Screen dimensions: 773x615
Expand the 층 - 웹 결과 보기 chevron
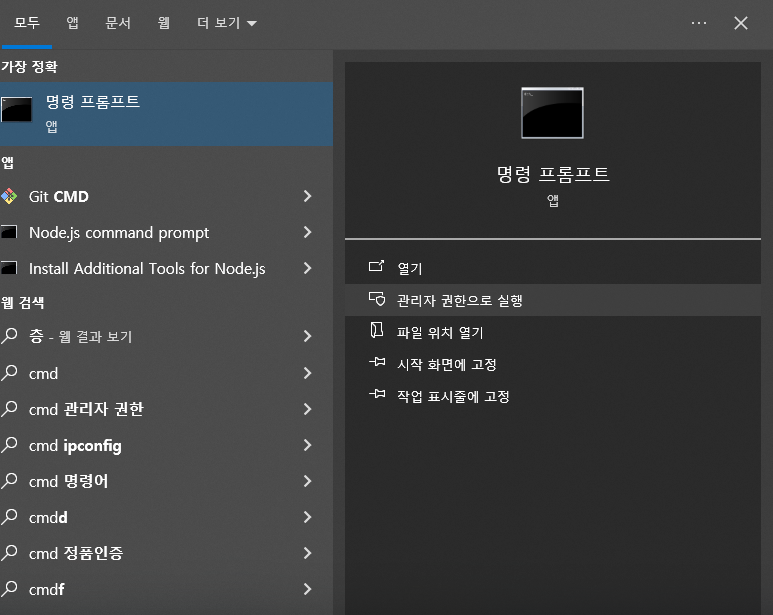(308, 336)
